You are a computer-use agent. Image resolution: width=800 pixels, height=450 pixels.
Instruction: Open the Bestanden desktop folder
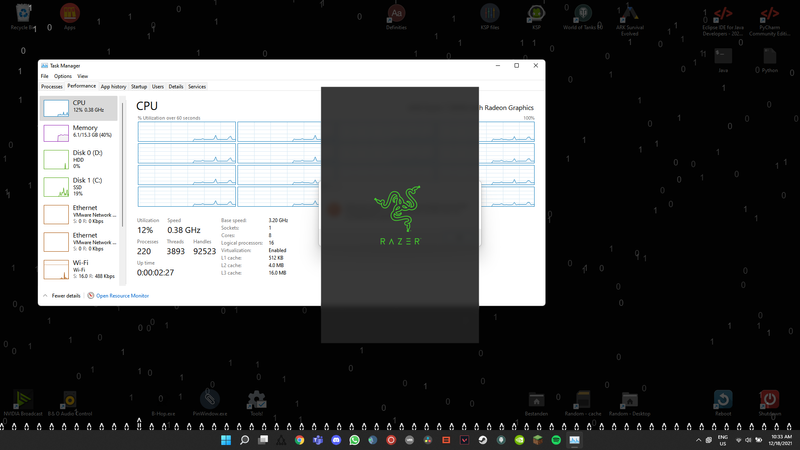(536, 403)
